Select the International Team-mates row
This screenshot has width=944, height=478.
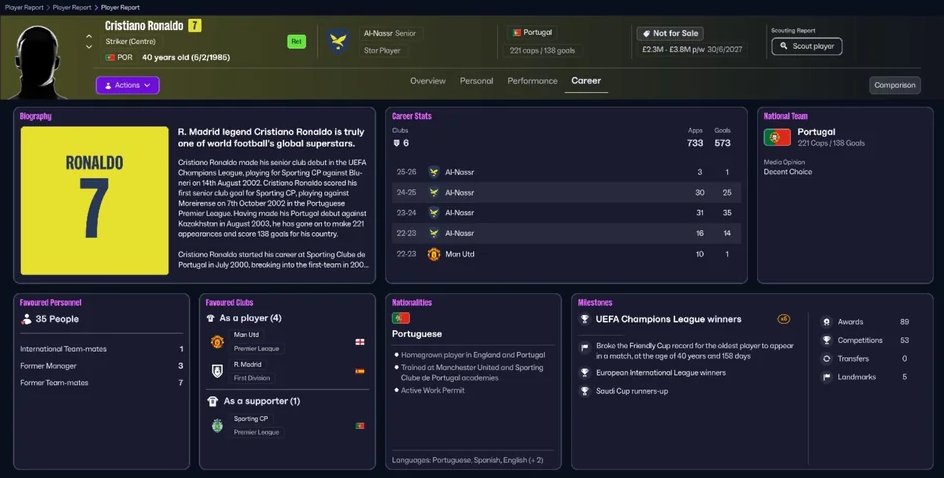point(102,349)
